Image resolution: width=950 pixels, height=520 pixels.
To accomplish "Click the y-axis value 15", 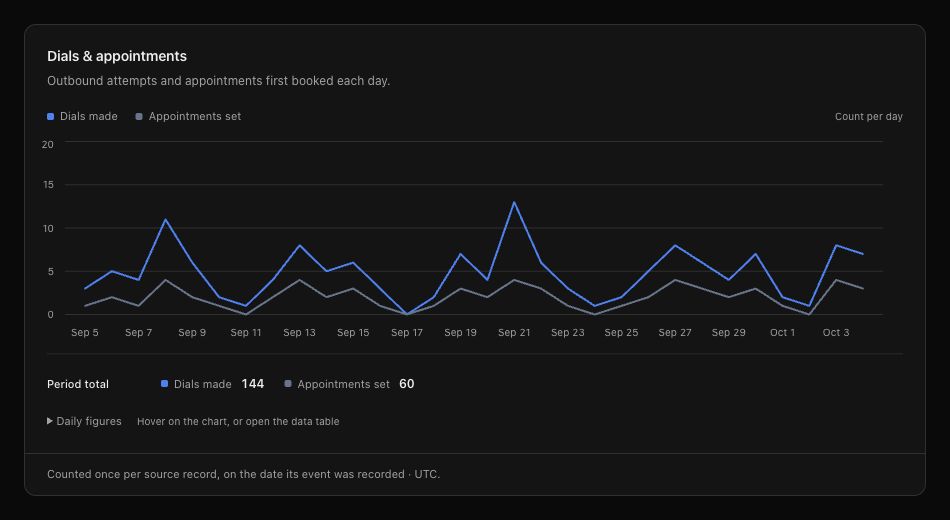I will [x=48, y=185].
